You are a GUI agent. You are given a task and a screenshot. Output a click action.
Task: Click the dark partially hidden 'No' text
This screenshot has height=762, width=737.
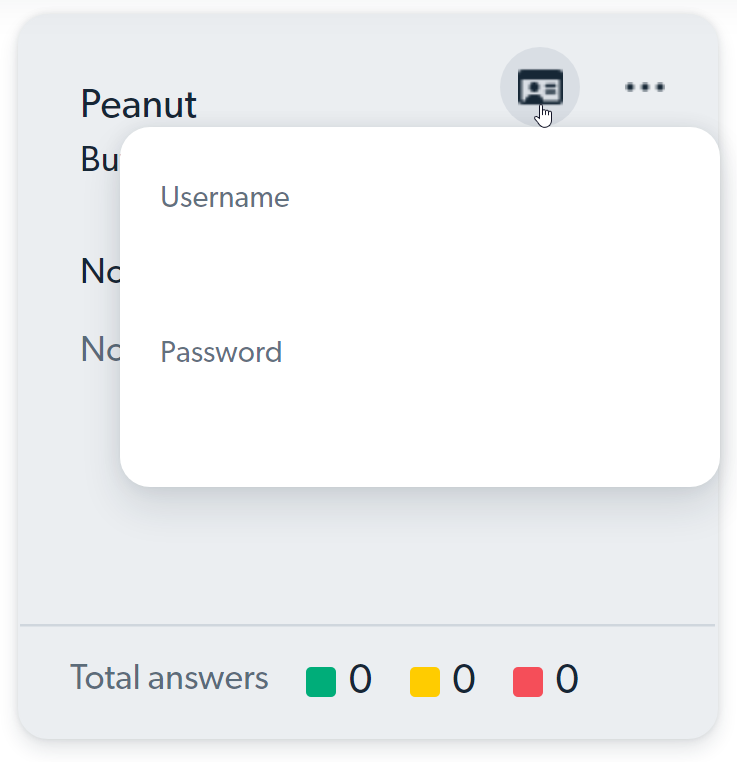pos(100,271)
